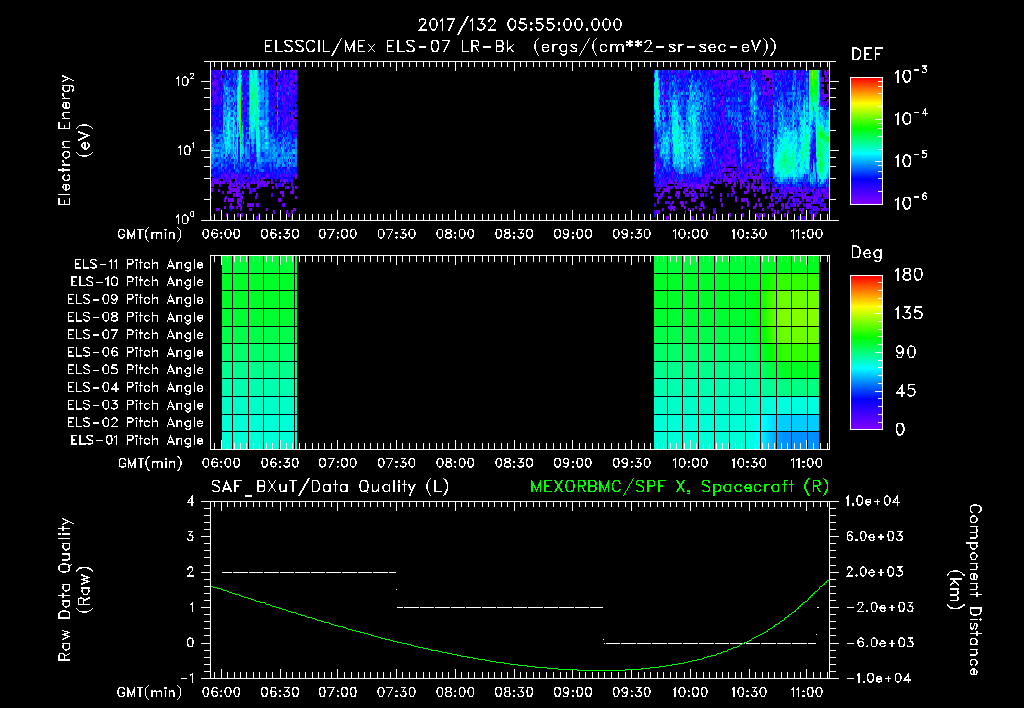Select the "ELSSCIL/MEx ELS-07 LR-Bk" plot subtitle

coord(389,47)
